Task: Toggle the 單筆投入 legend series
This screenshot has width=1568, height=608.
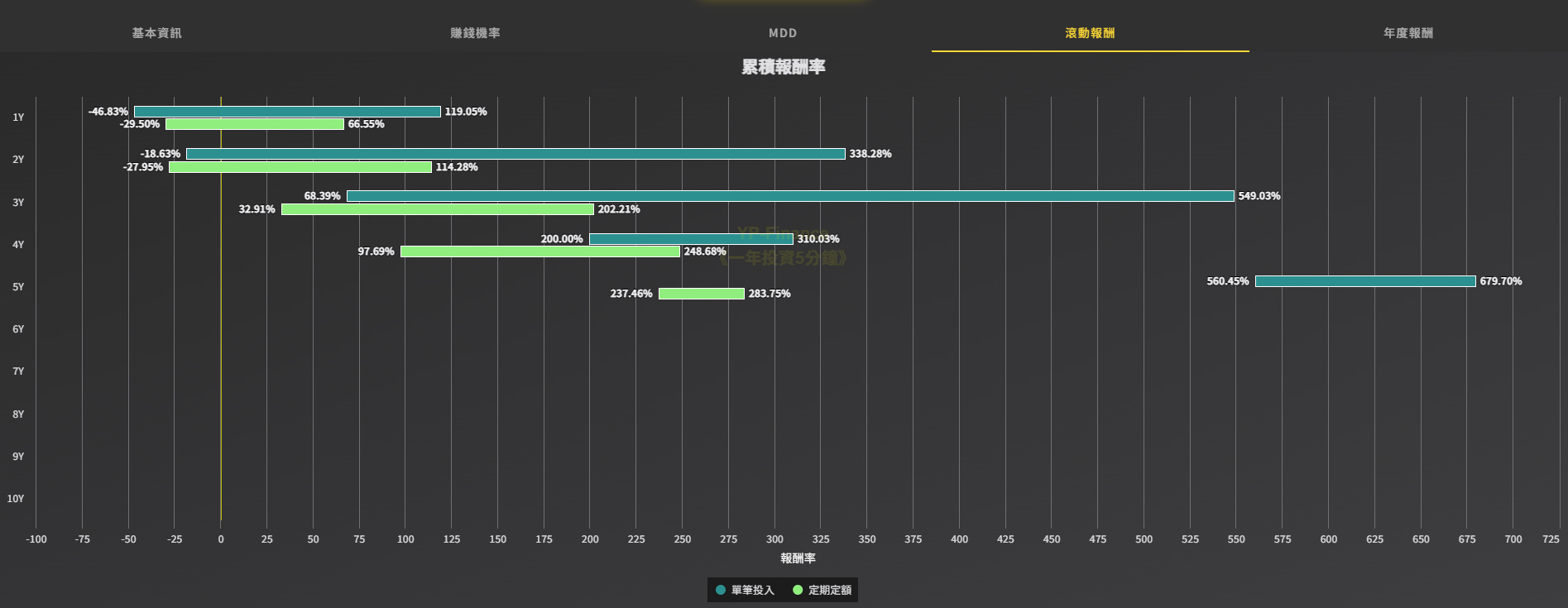Action: [745, 590]
